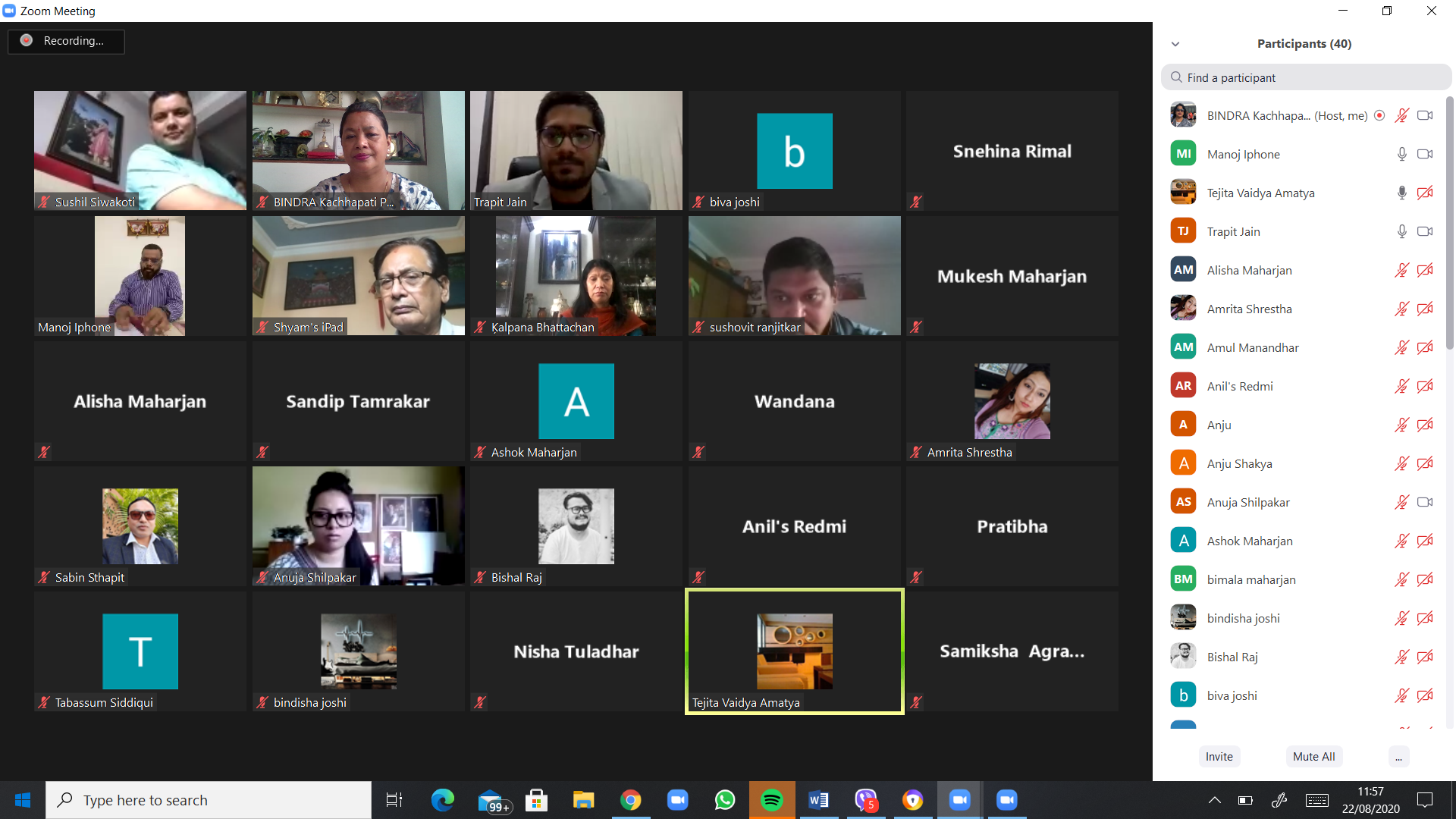1456x819 pixels.
Task: Open the more options ellipsis button
Action: (x=1398, y=756)
